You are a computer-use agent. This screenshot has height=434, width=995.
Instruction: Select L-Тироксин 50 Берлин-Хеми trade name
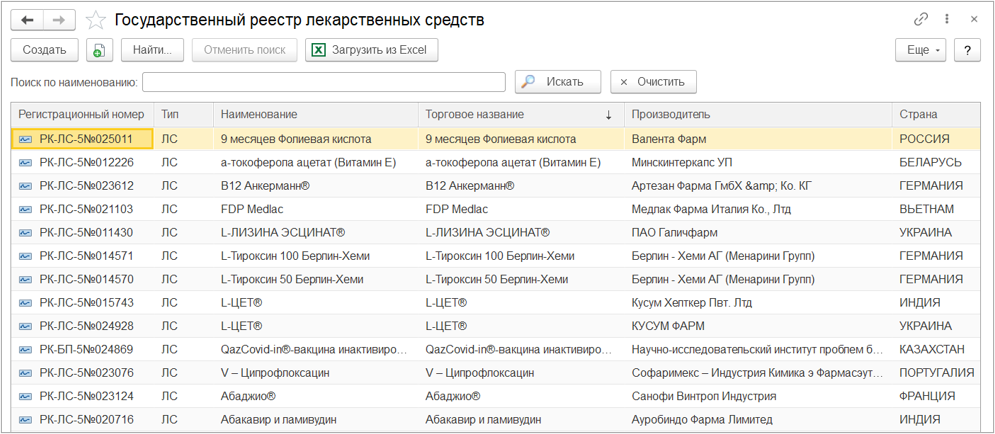(497, 279)
